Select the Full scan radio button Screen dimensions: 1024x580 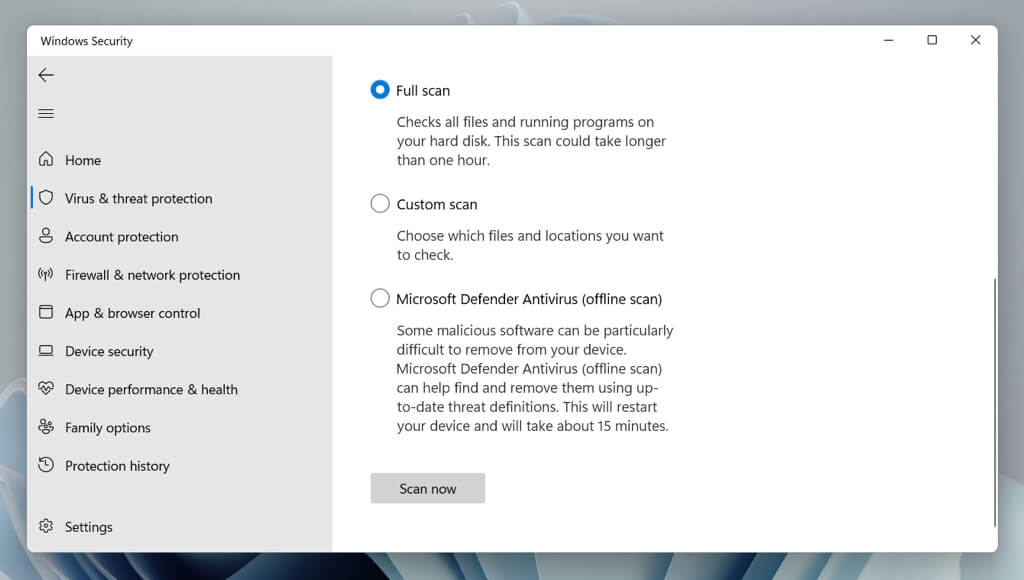[380, 89]
